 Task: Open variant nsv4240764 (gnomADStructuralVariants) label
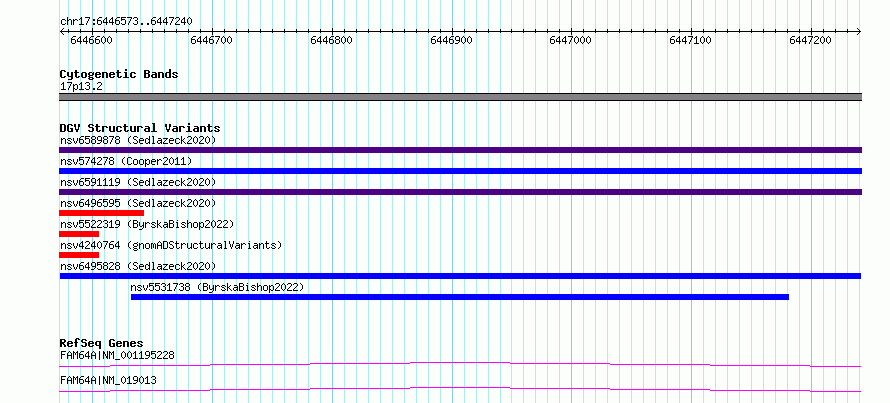point(171,245)
